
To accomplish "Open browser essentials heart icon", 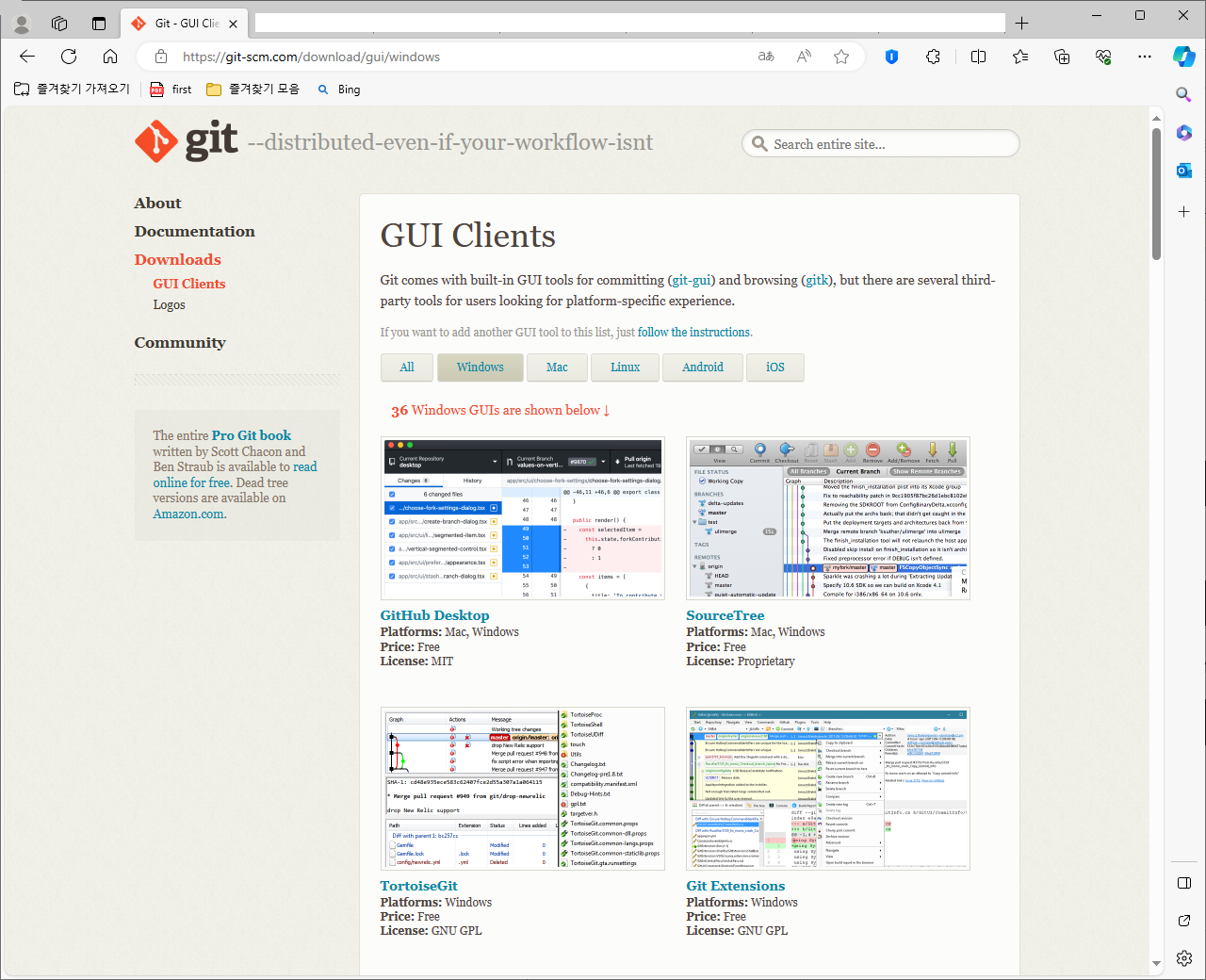I will click(1103, 57).
